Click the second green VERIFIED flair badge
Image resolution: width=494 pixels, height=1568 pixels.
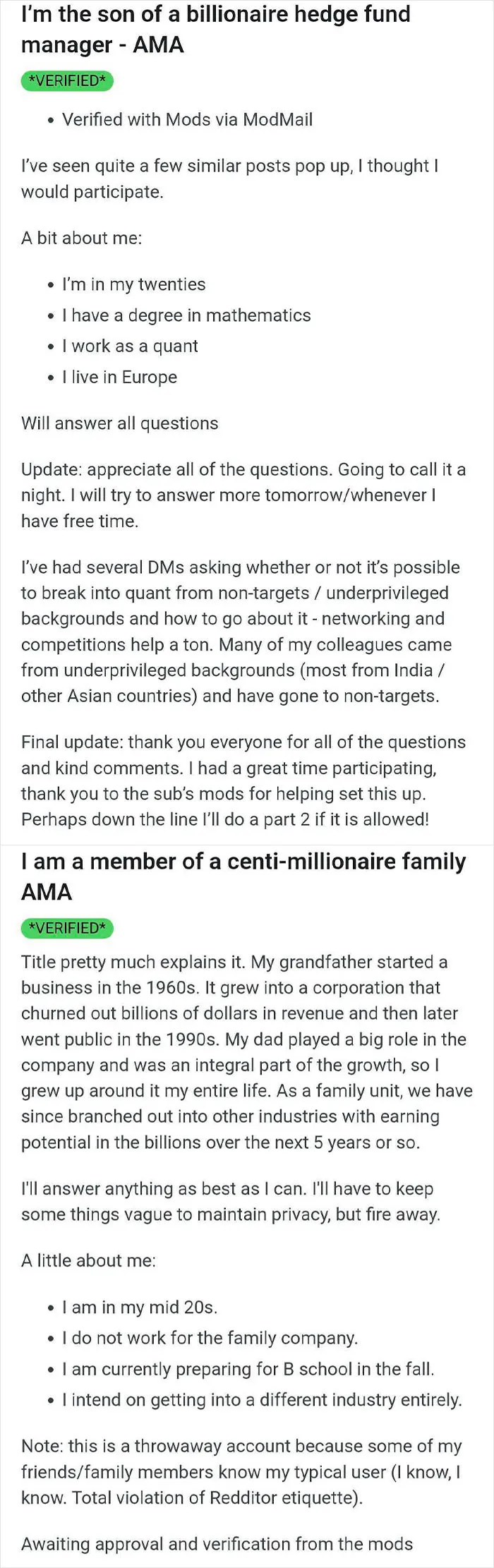67,928
